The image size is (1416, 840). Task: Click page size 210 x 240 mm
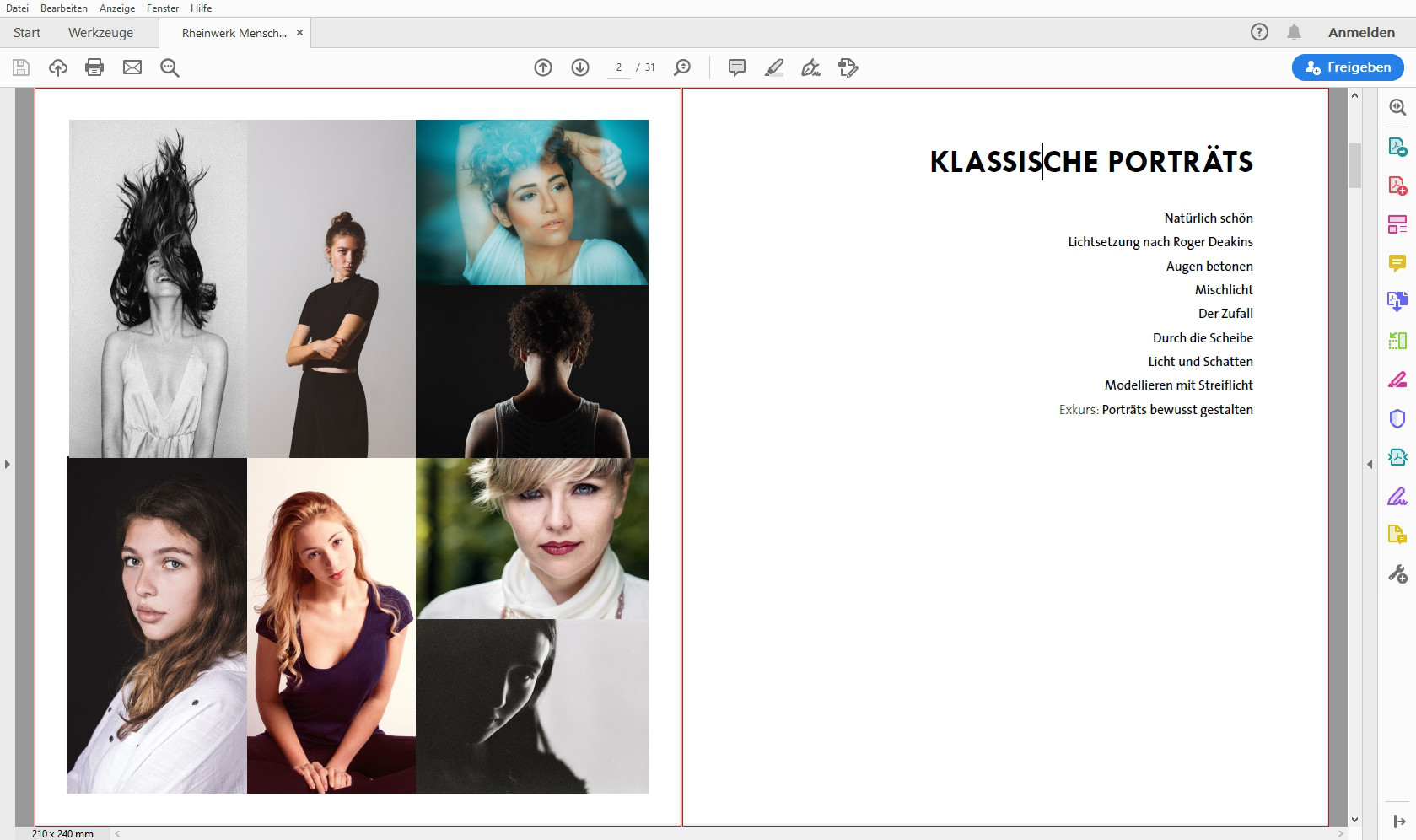[62, 834]
